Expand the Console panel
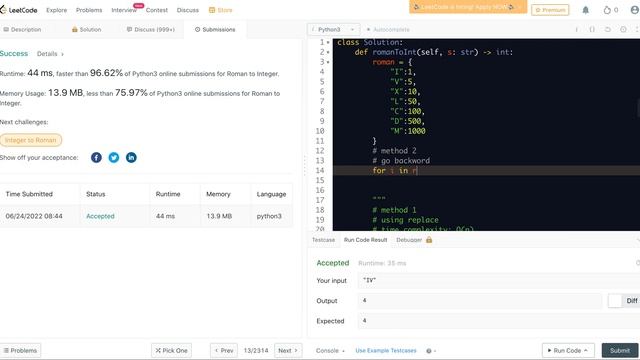The height and width of the screenshot is (360, 640). (x=330, y=351)
